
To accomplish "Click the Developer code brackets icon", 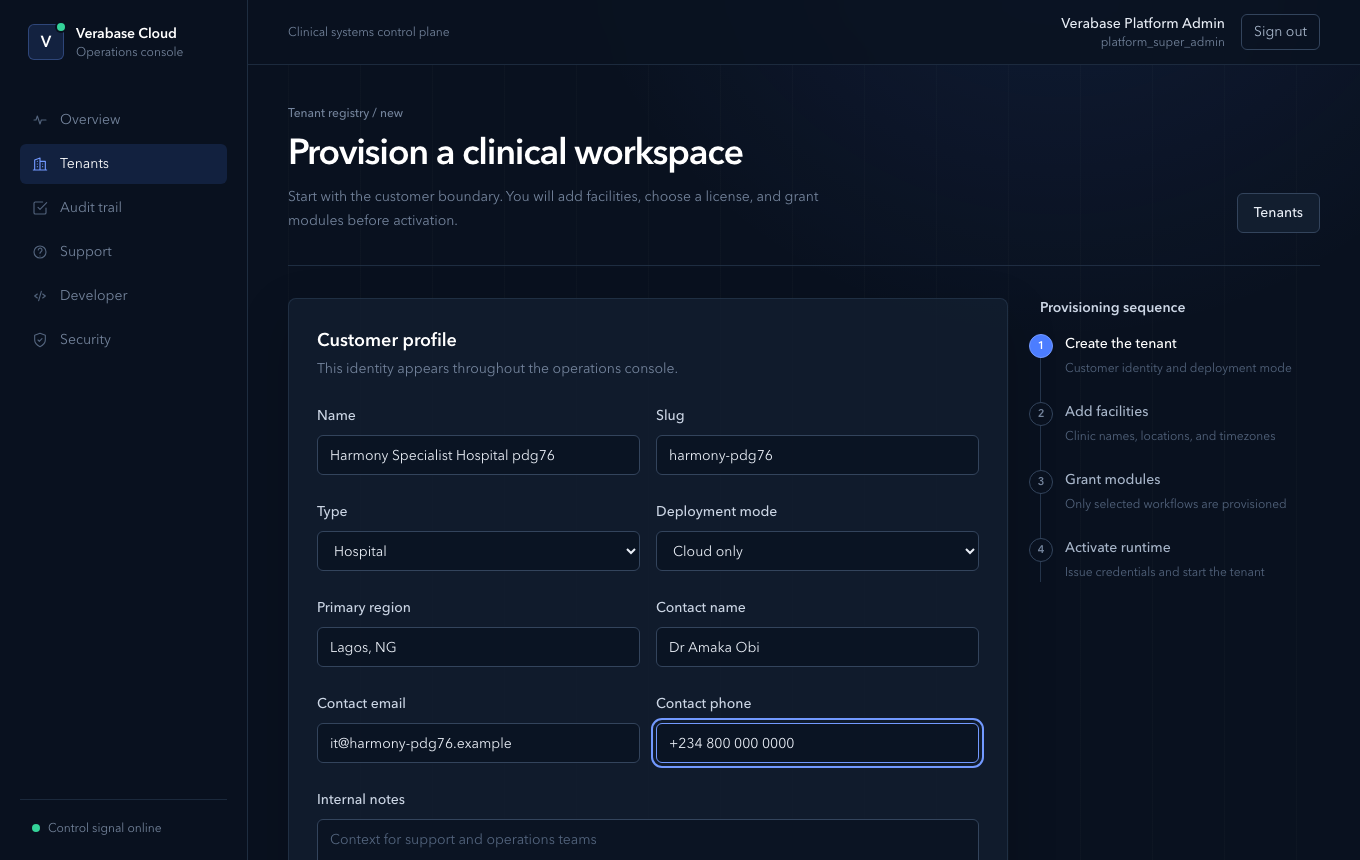I will pos(40,296).
